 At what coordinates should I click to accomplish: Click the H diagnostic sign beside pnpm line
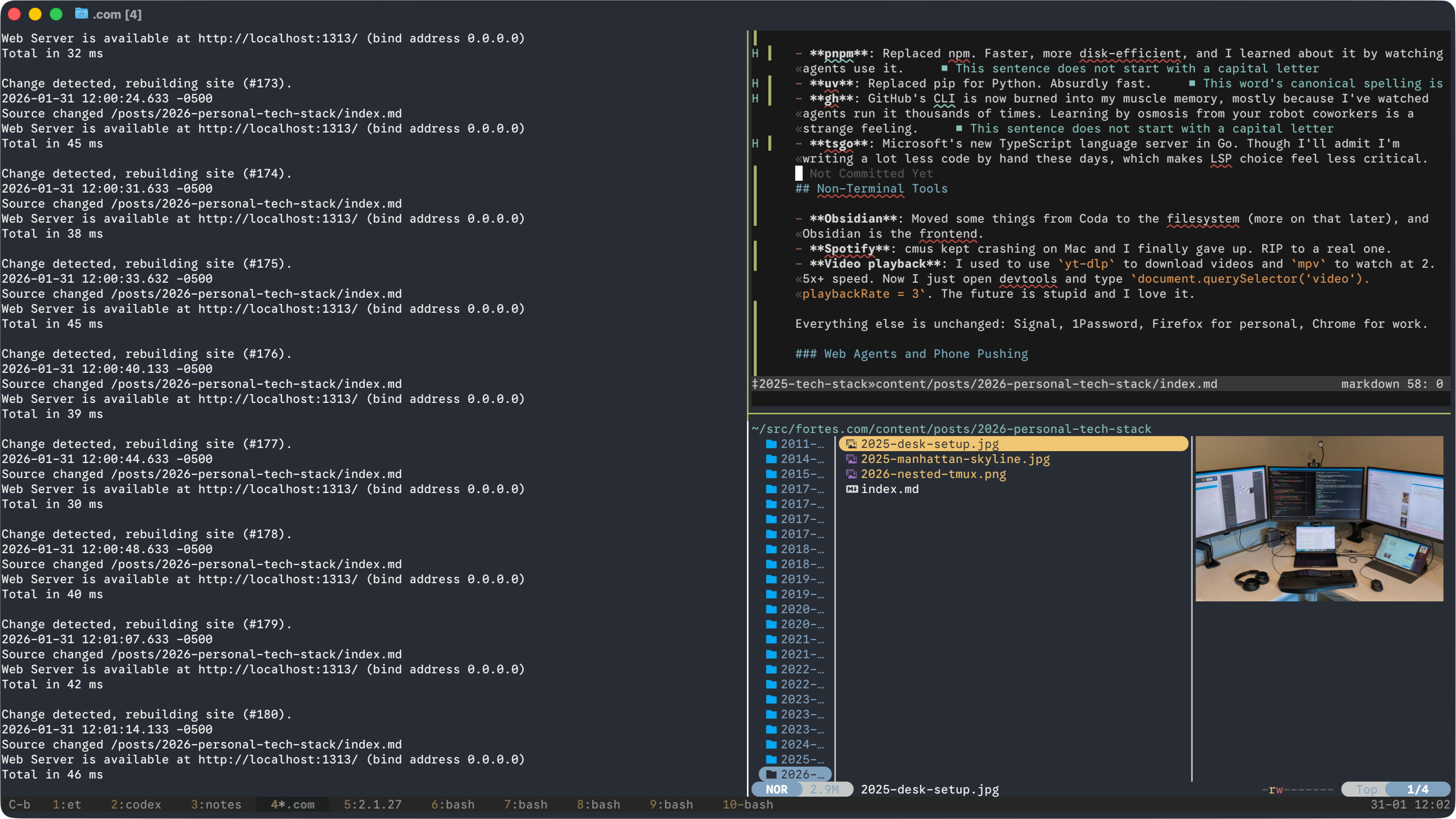755,53
